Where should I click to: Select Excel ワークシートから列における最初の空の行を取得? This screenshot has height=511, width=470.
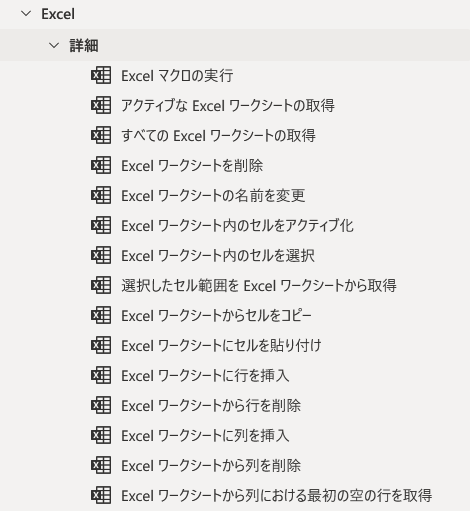277,495
